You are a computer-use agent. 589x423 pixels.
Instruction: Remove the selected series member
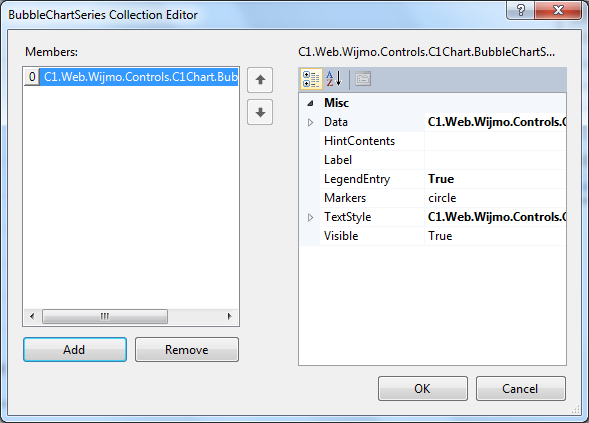pyautogui.click(x=187, y=349)
